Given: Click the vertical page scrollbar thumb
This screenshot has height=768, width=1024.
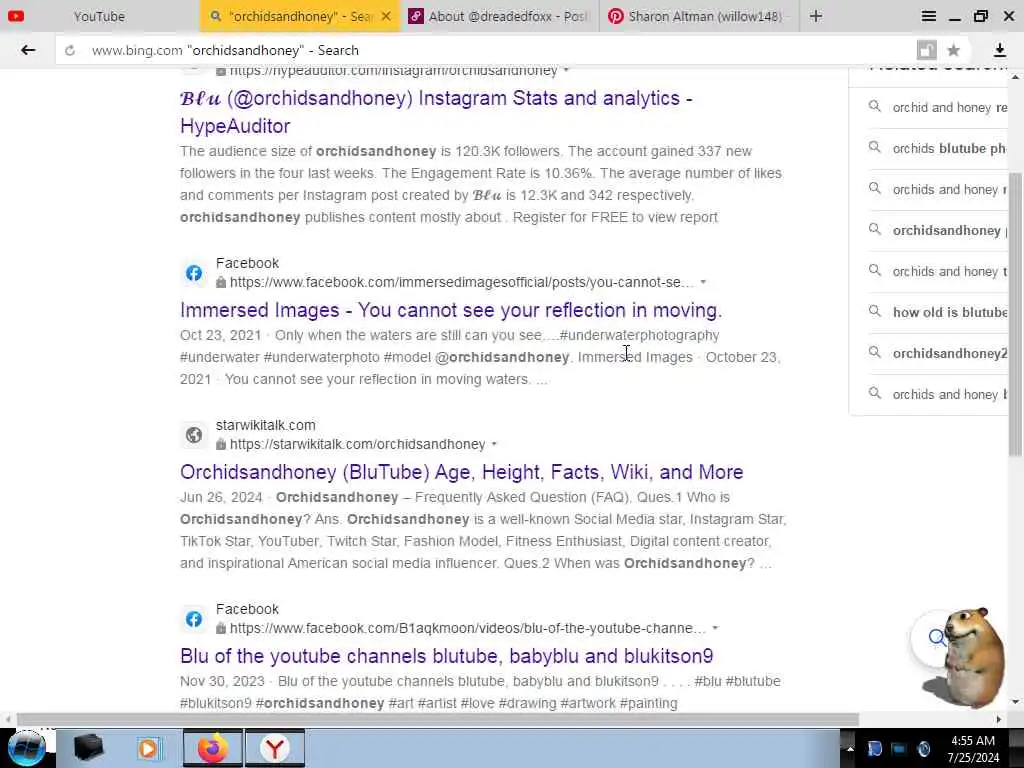Looking at the screenshot, I should (x=1015, y=313).
